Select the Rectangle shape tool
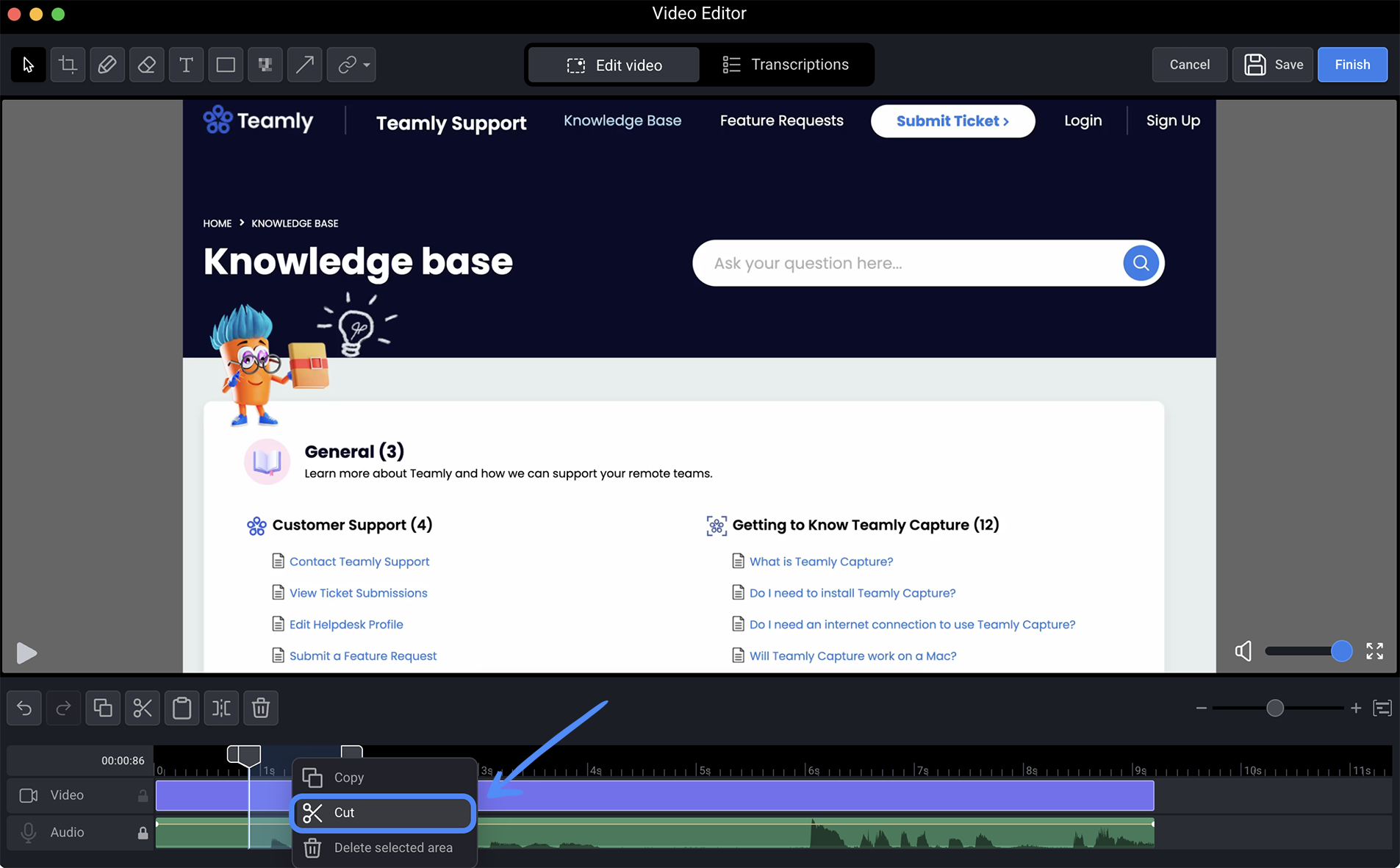 coord(226,65)
